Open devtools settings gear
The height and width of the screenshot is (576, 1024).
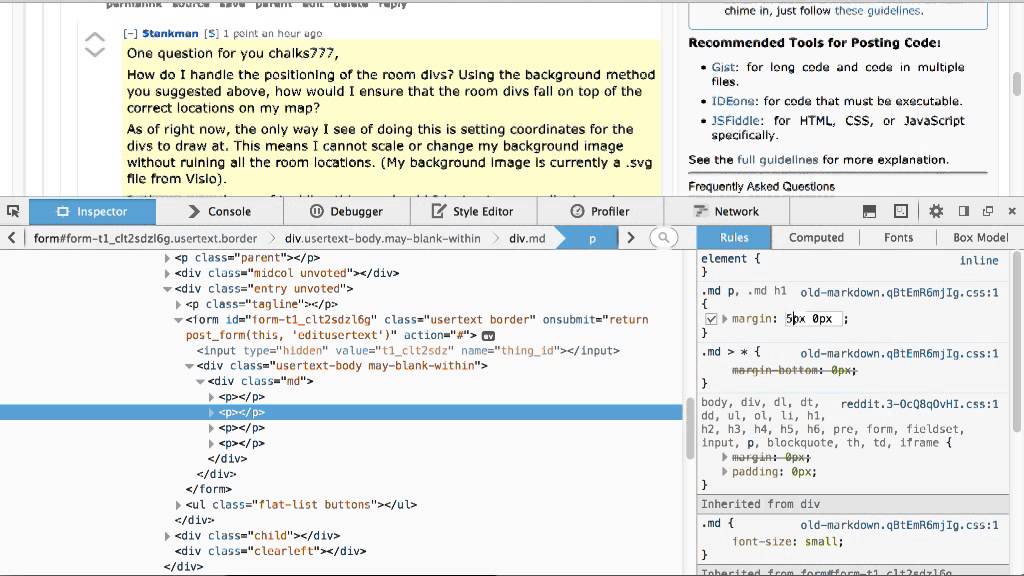coord(936,211)
